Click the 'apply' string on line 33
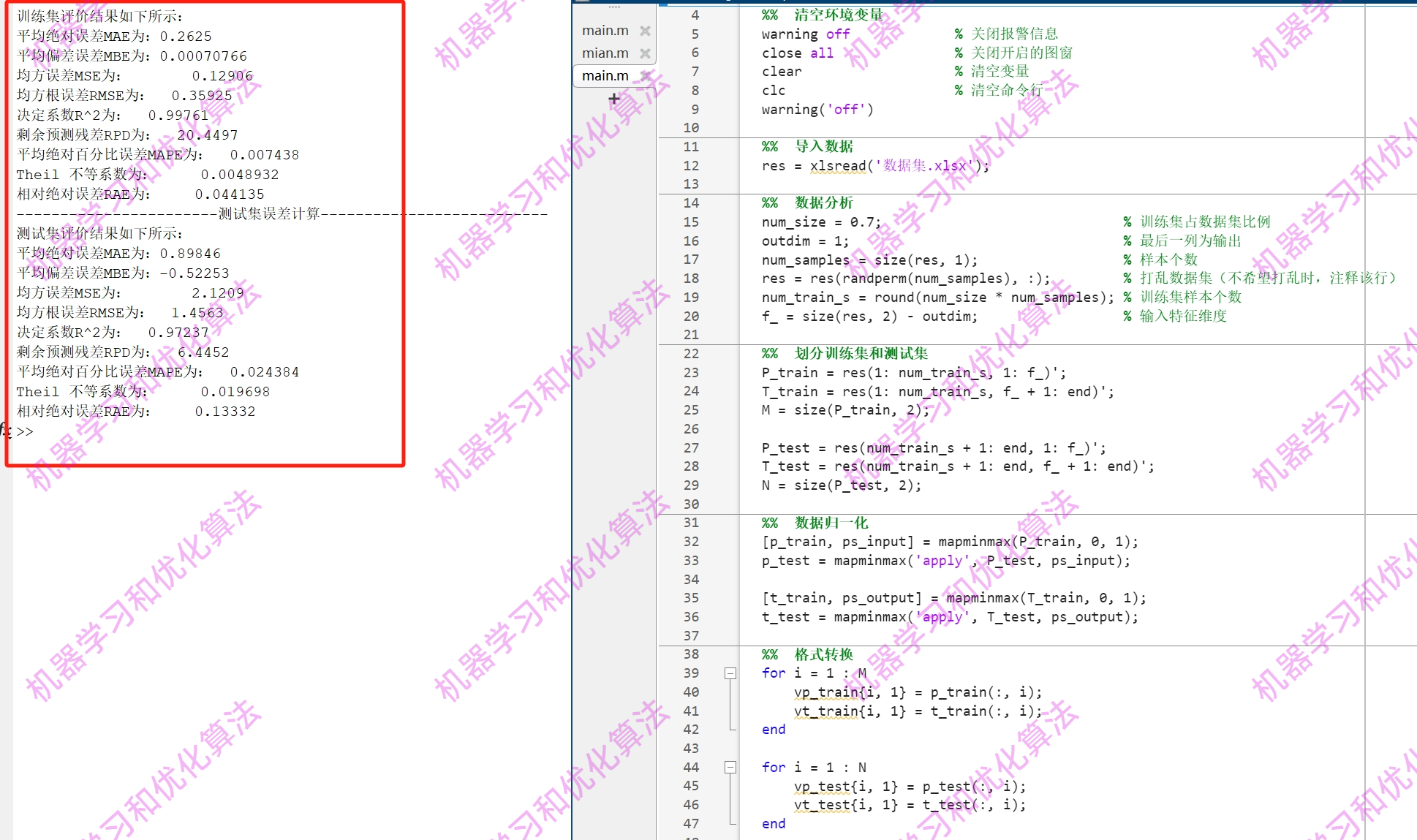Image resolution: width=1417 pixels, height=840 pixels. (x=942, y=561)
